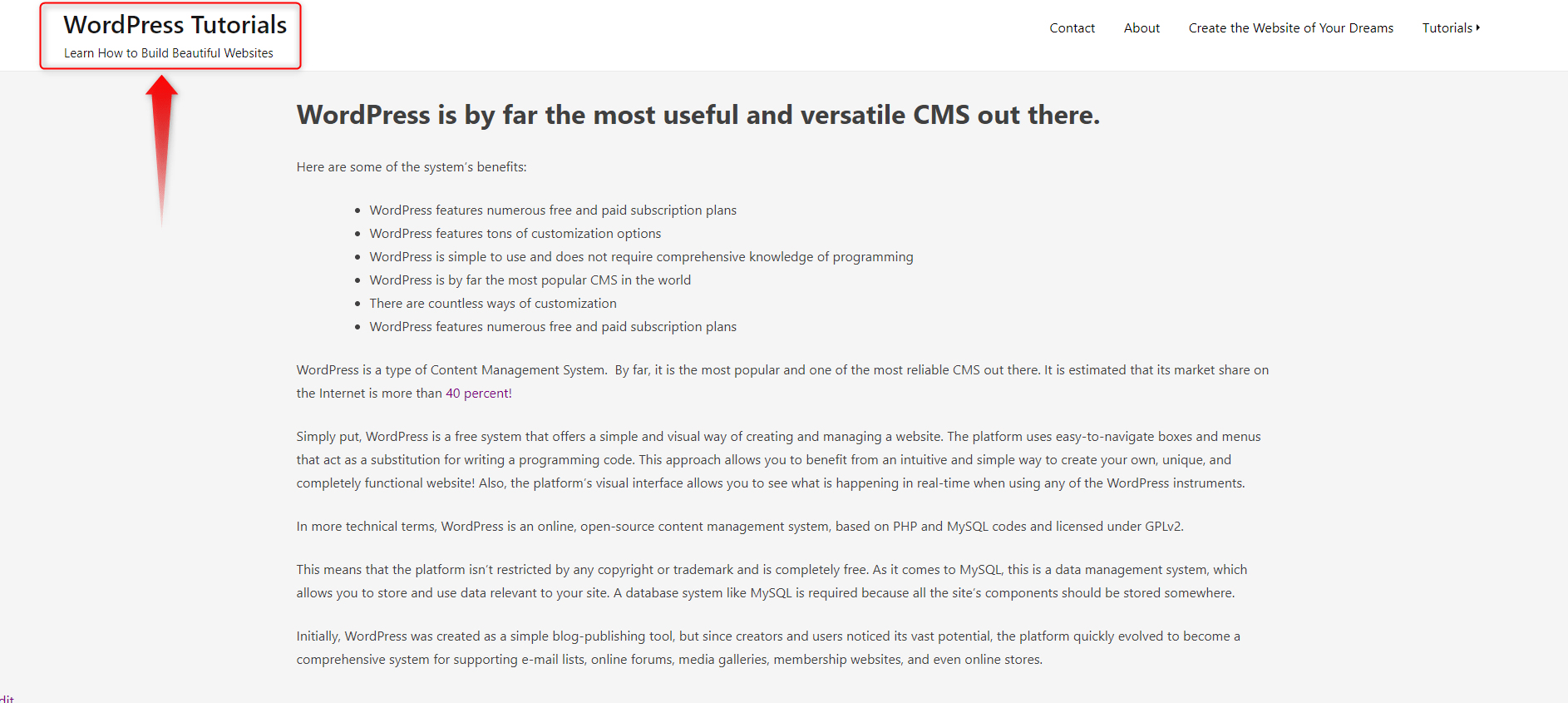Follow the 40 percent hyperlink
The width and height of the screenshot is (1568, 703).
(x=477, y=394)
